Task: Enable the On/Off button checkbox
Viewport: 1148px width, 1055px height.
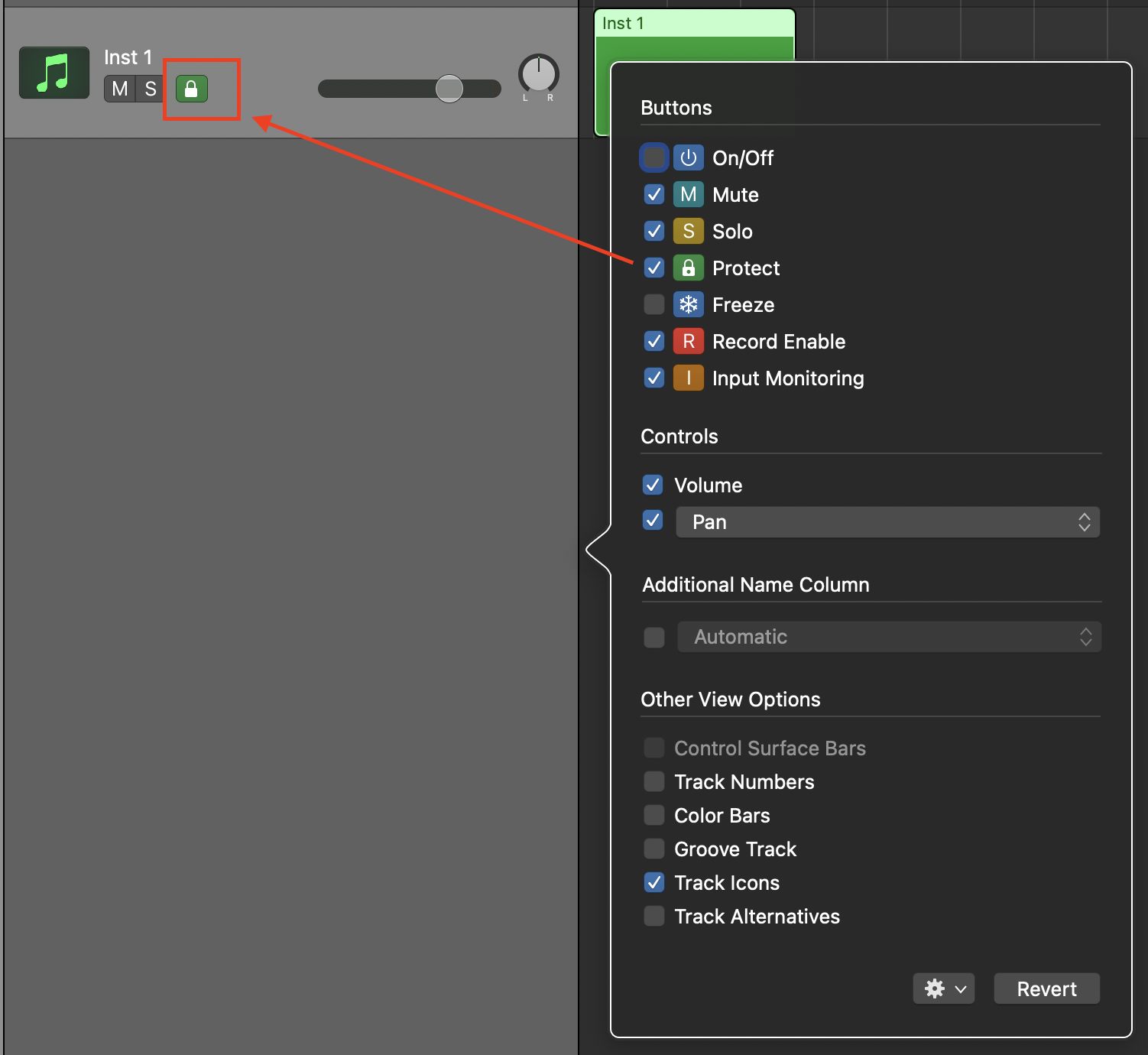Action: click(654, 157)
